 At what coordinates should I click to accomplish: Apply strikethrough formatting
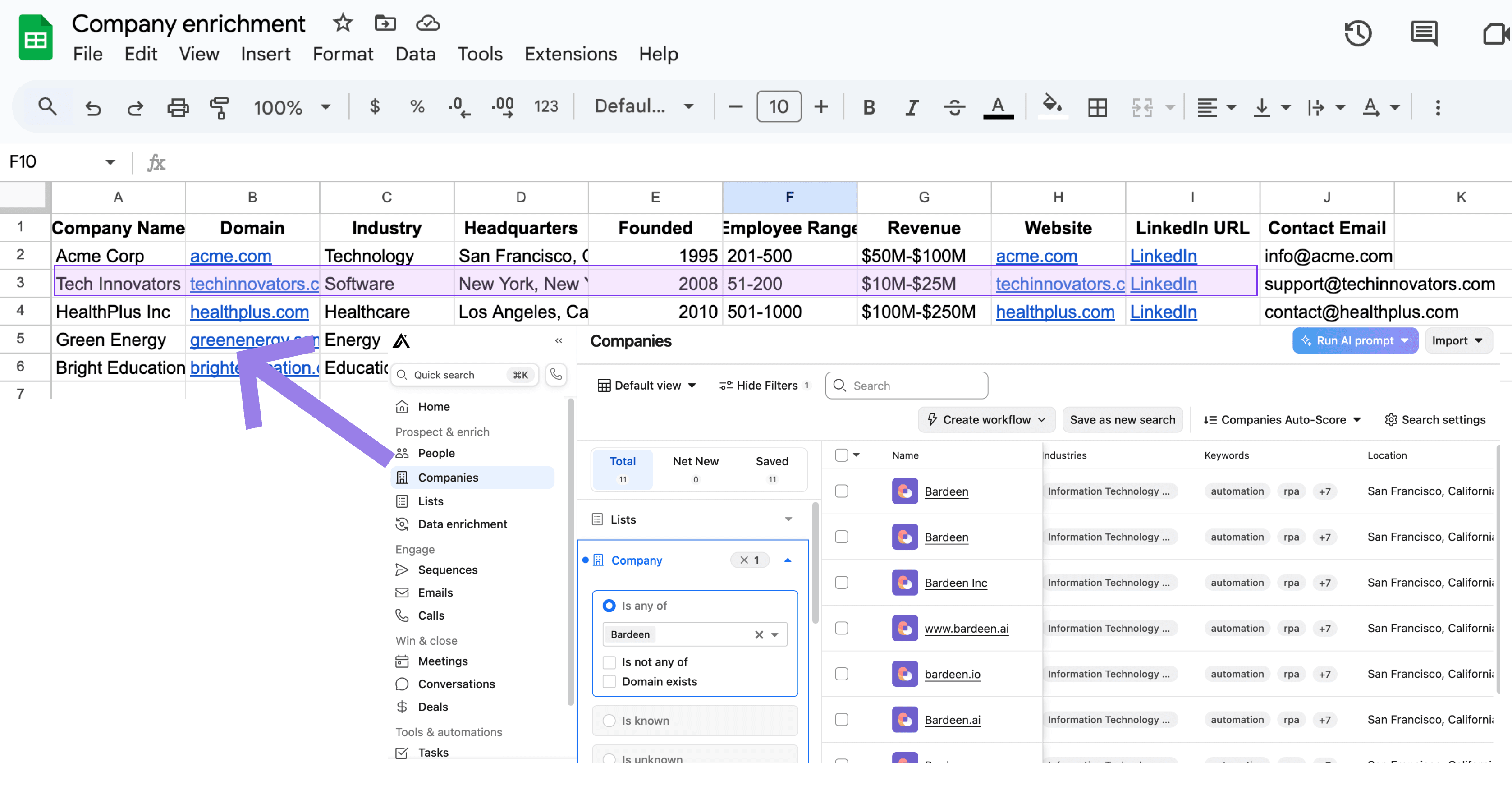point(954,107)
